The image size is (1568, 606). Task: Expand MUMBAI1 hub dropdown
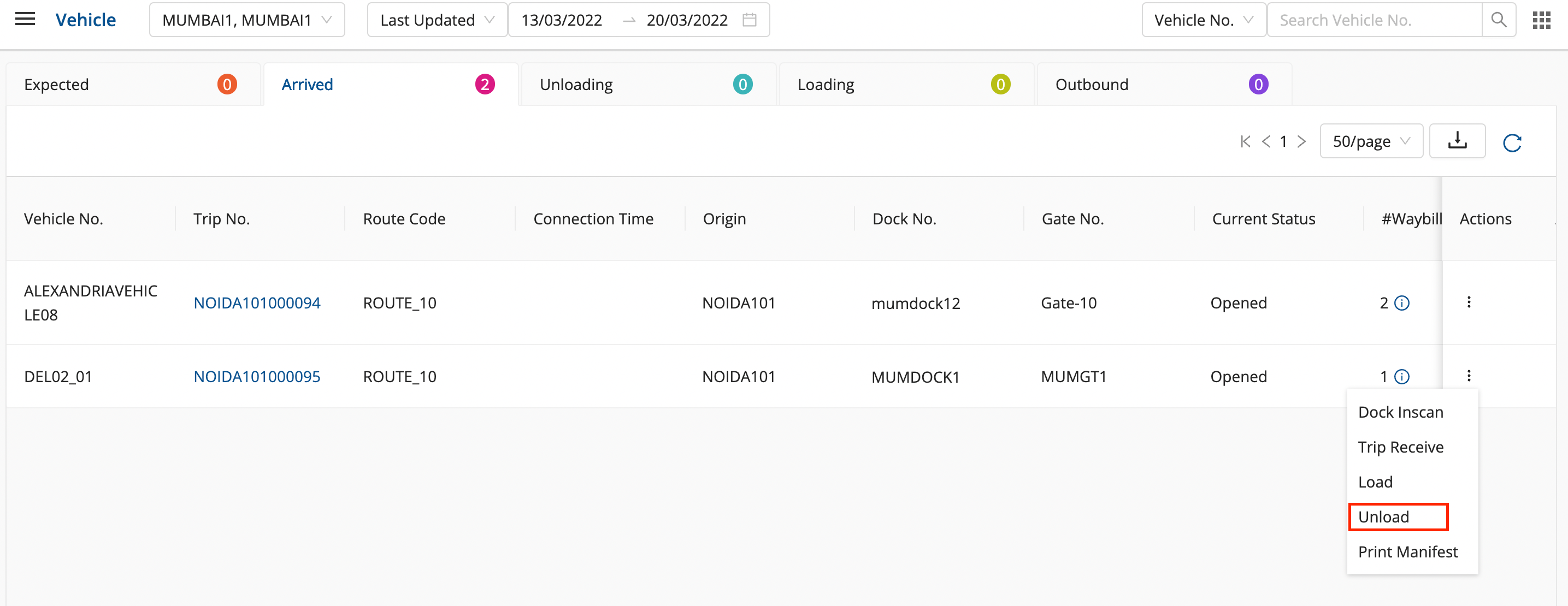point(246,20)
